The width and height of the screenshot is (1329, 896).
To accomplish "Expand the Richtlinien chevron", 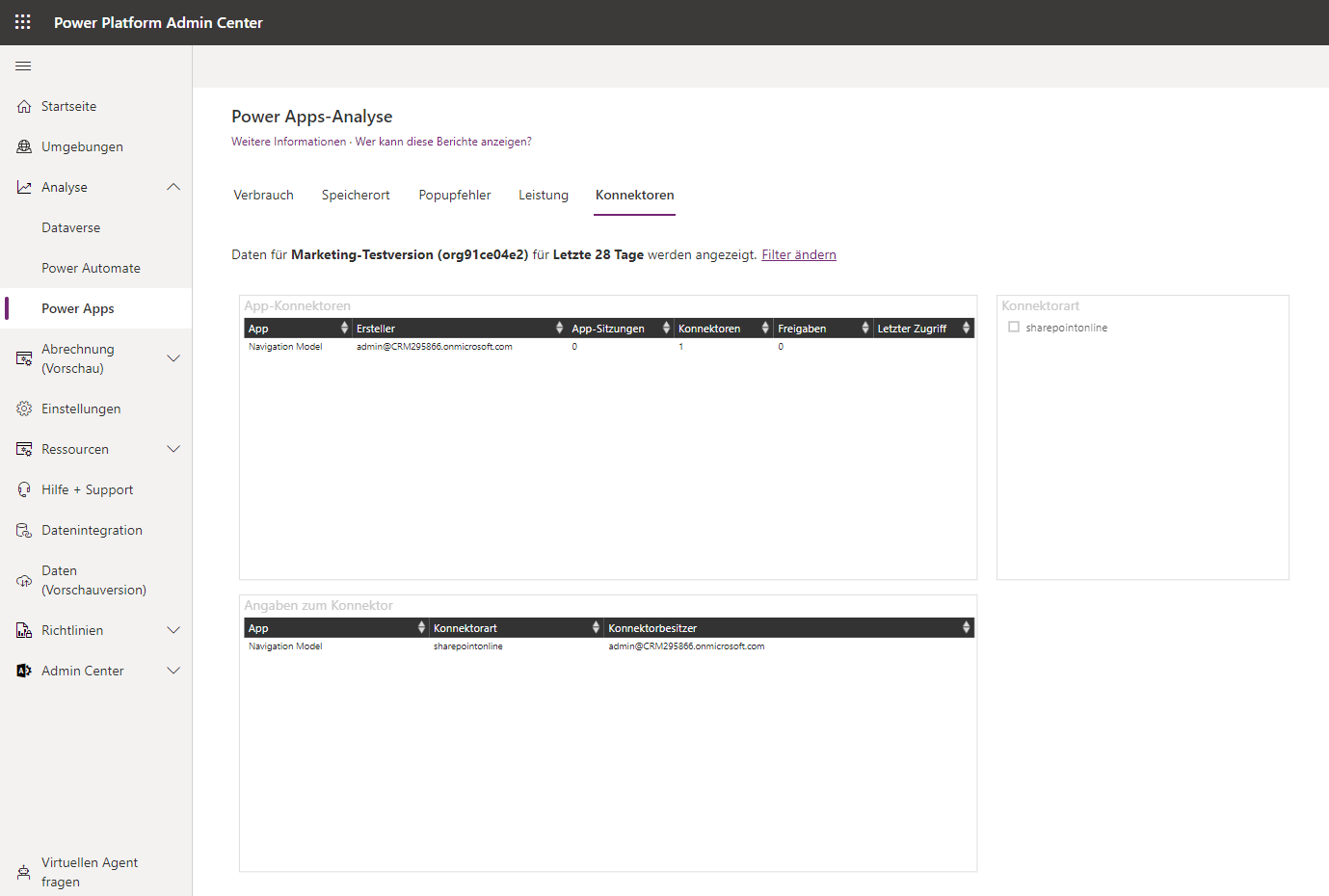I will coord(173,631).
